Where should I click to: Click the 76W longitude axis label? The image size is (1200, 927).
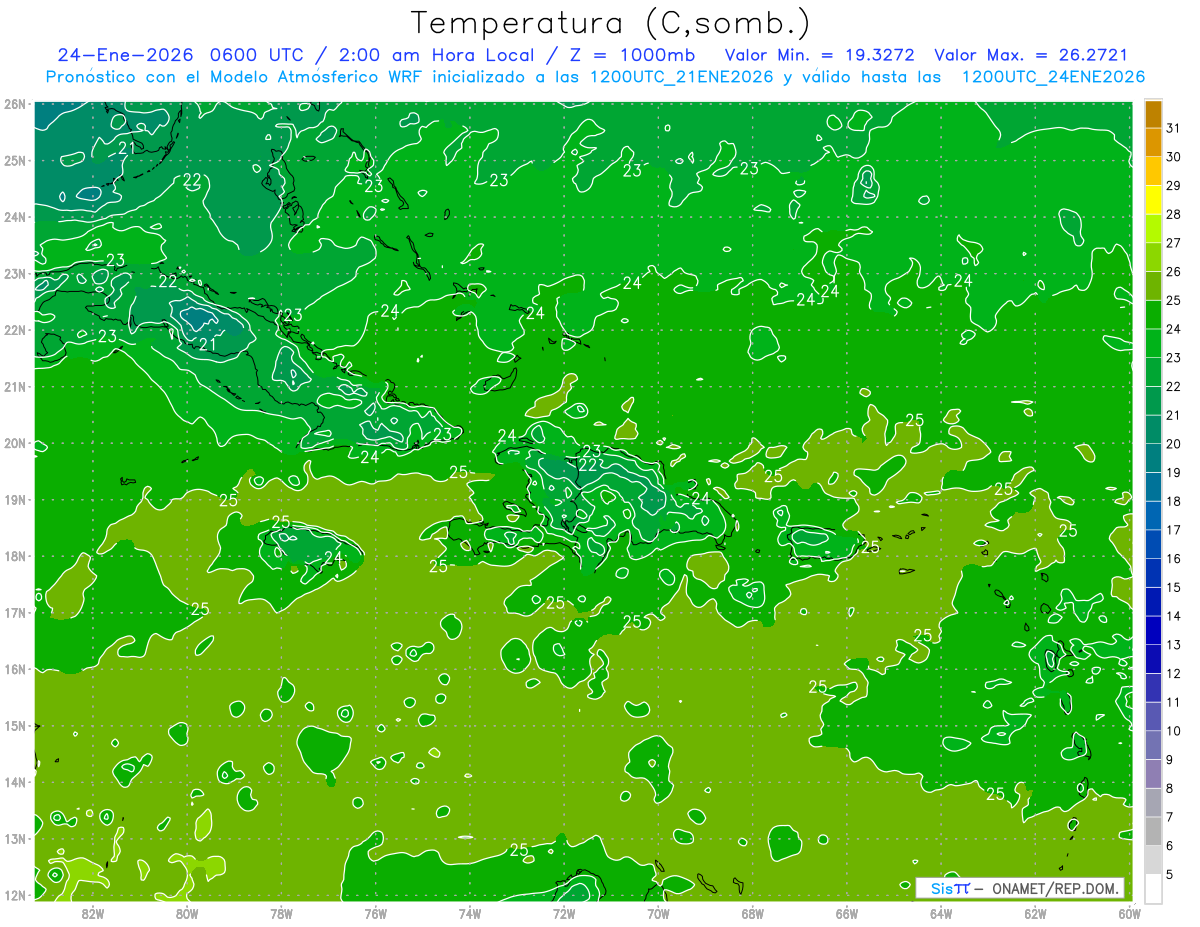pyautogui.click(x=375, y=913)
